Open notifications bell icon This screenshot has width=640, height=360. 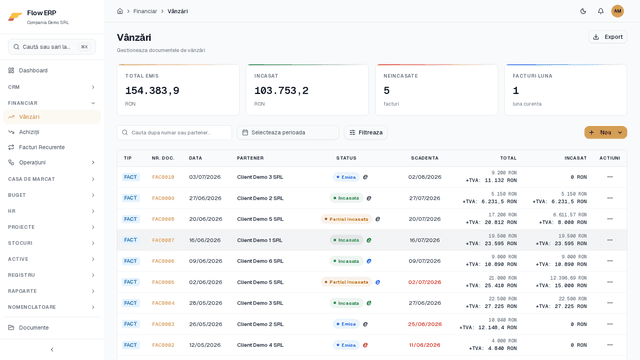pyautogui.click(x=600, y=11)
